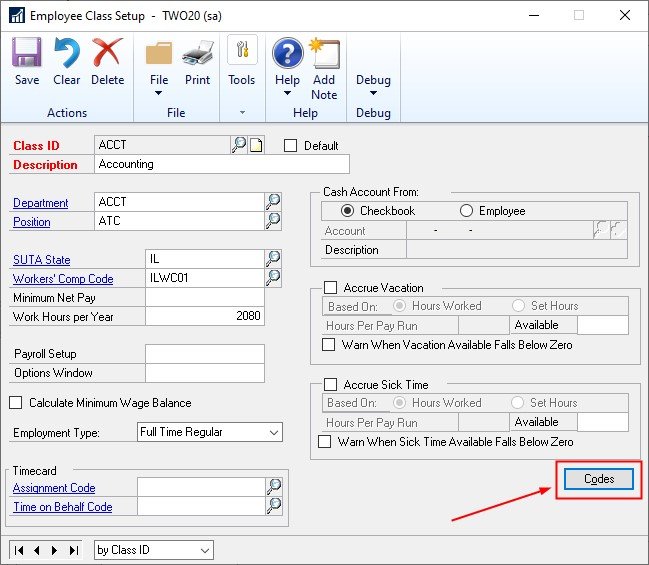Open the by Class ID sort dropdown
The image size is (649, 565).
tap(204, 551)
